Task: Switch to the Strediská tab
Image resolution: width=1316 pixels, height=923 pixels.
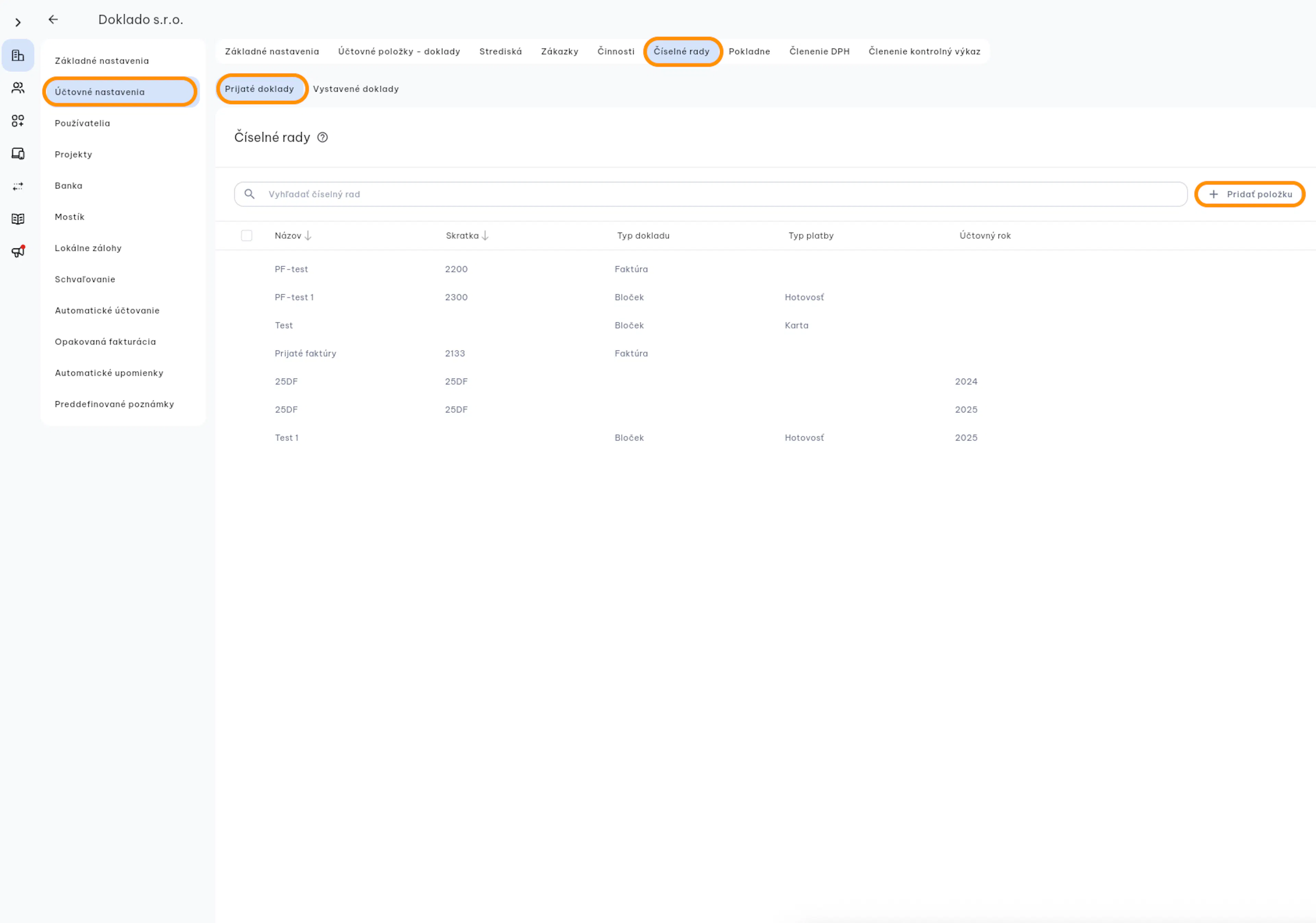Action: pyautogui.click(x=500, y=52)
